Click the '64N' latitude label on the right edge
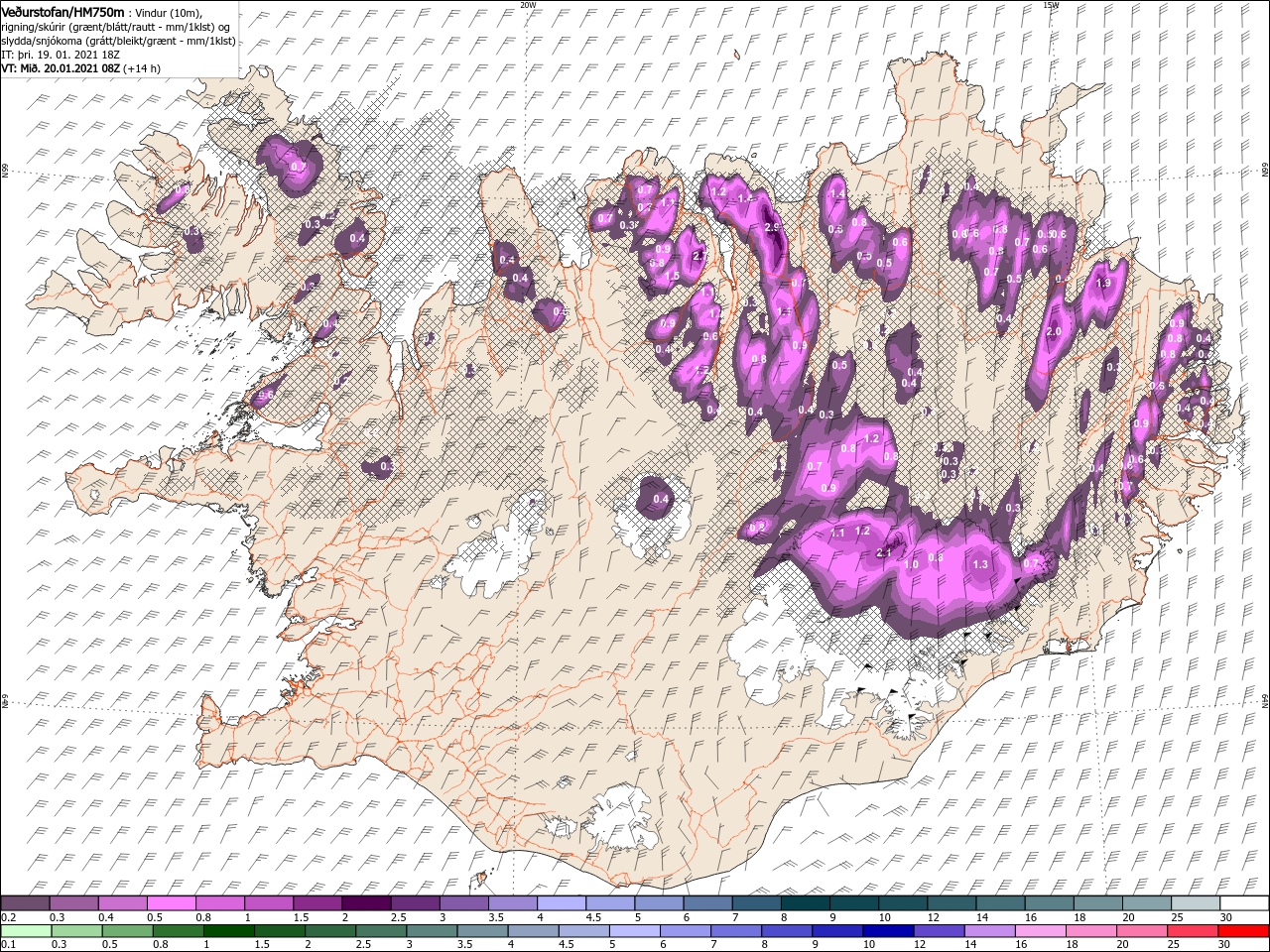The width and height of the screenshot is (1270, 952). click(1265, 702)
